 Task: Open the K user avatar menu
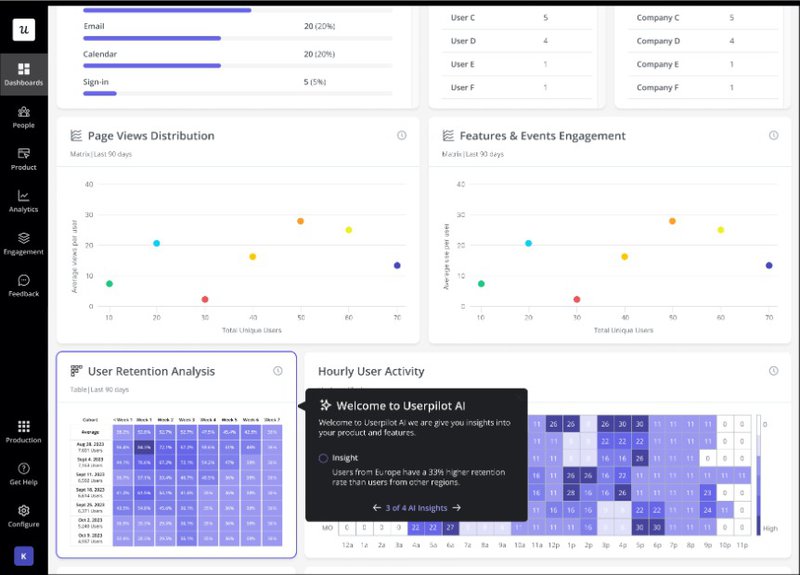[23, 555]
